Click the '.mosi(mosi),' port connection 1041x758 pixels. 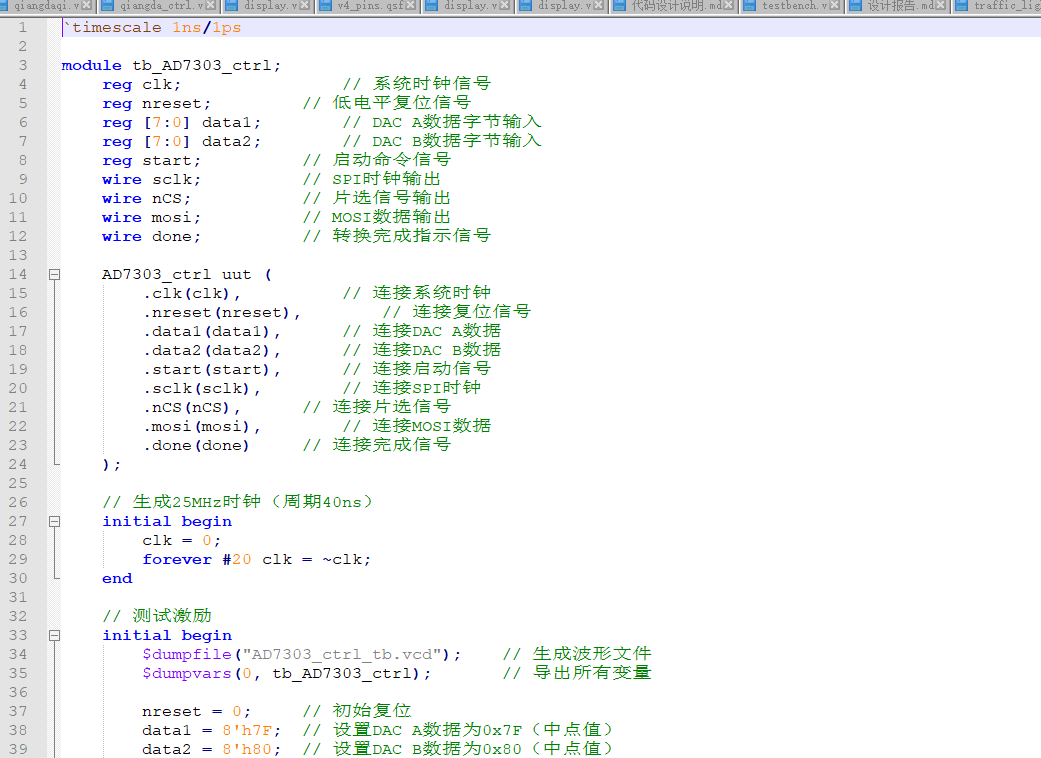(x=202, y=427)
